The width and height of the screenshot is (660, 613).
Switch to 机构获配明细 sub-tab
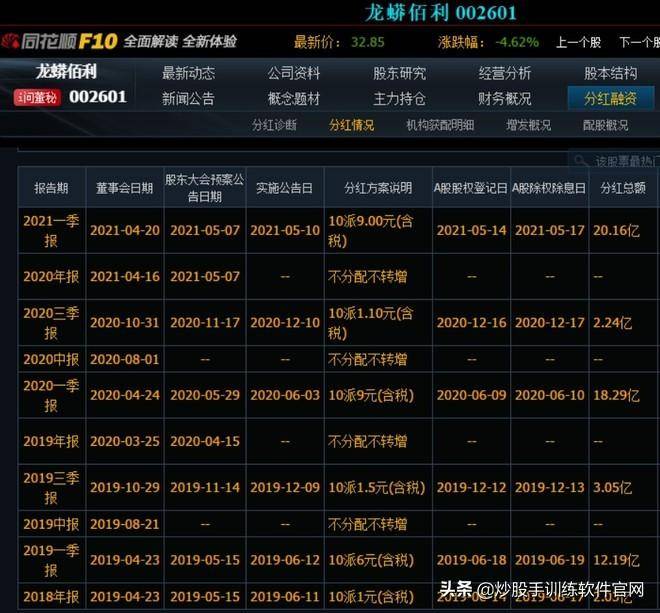(x=440, y=125)
